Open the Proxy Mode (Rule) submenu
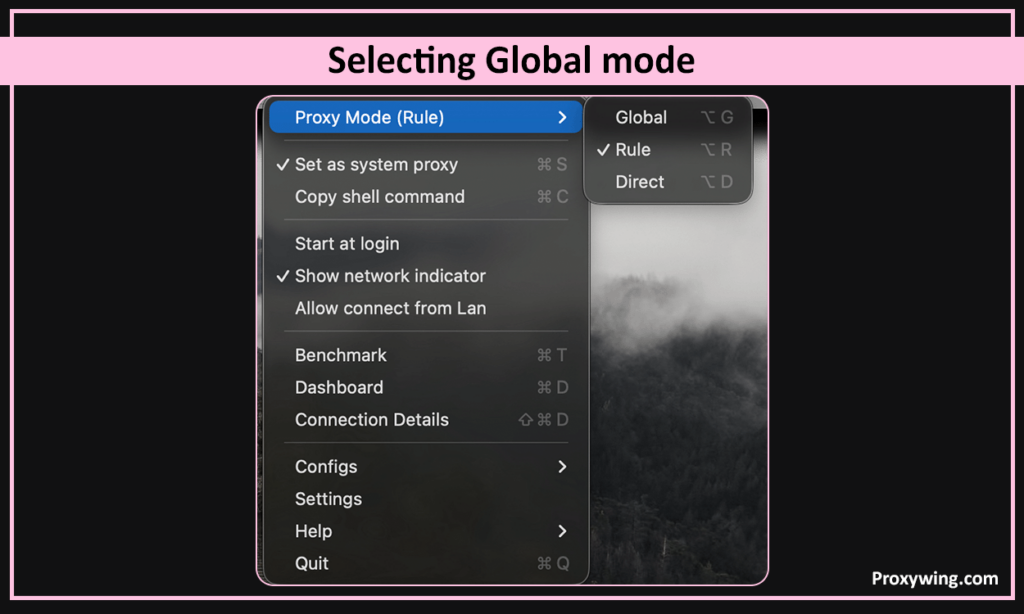The height and width of the screenshot is (614, 1024). pos(370,117)
